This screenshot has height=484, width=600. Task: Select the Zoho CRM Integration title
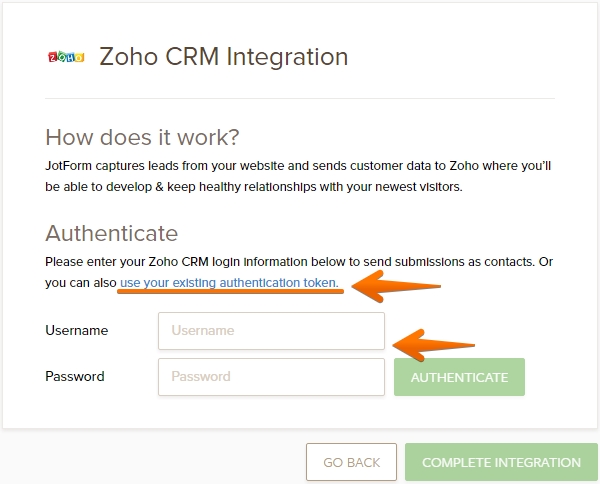pos(224,57)
